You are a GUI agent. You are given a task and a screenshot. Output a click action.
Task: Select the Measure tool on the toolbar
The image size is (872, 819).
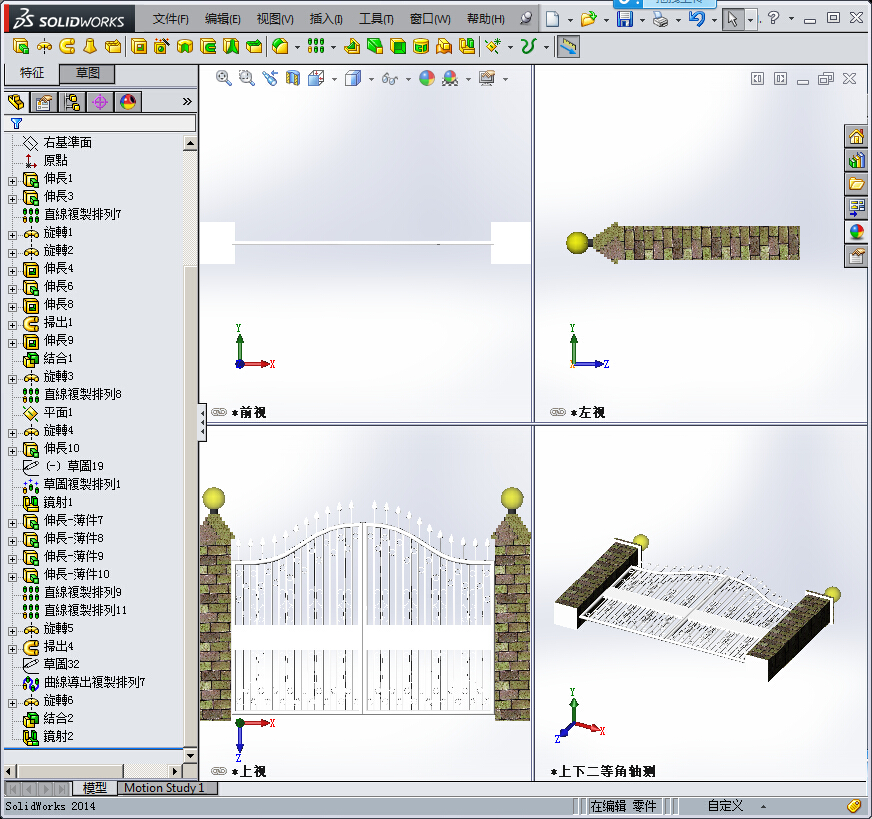pyautogui.click(x=567, y=46)
